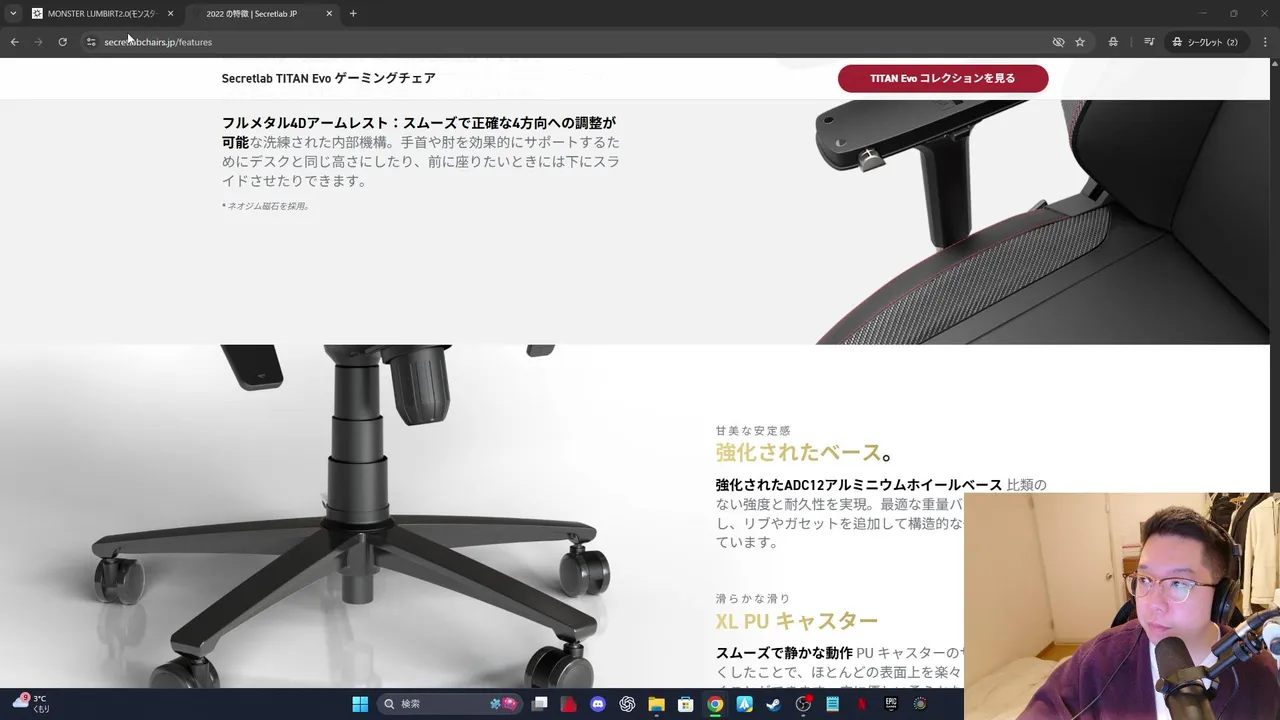Launch ChatGPT from the taskbar
The width and height of the screenshot is (1280, 720).
[x=627, y=704]
